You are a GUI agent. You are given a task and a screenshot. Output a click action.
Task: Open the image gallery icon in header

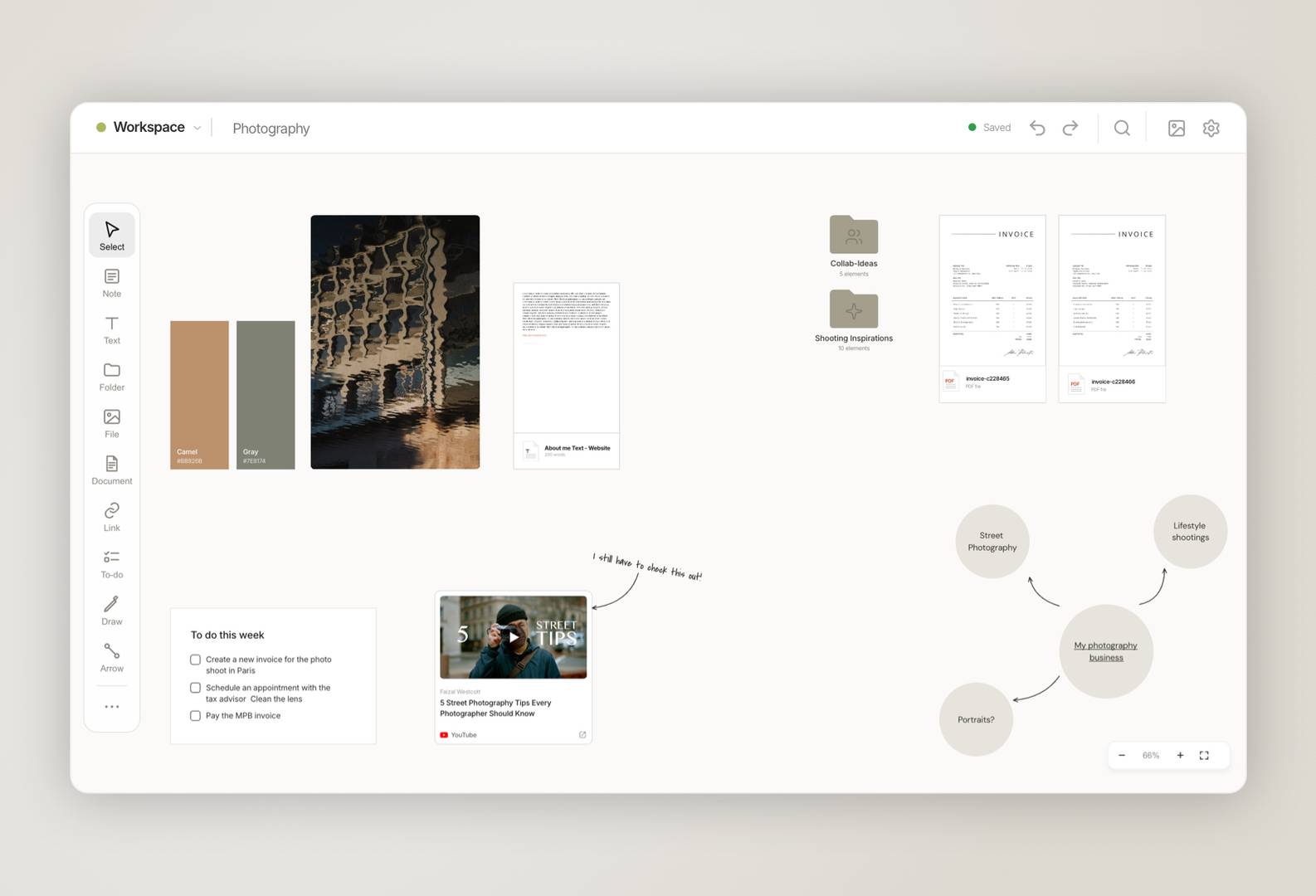[1177, 128]
